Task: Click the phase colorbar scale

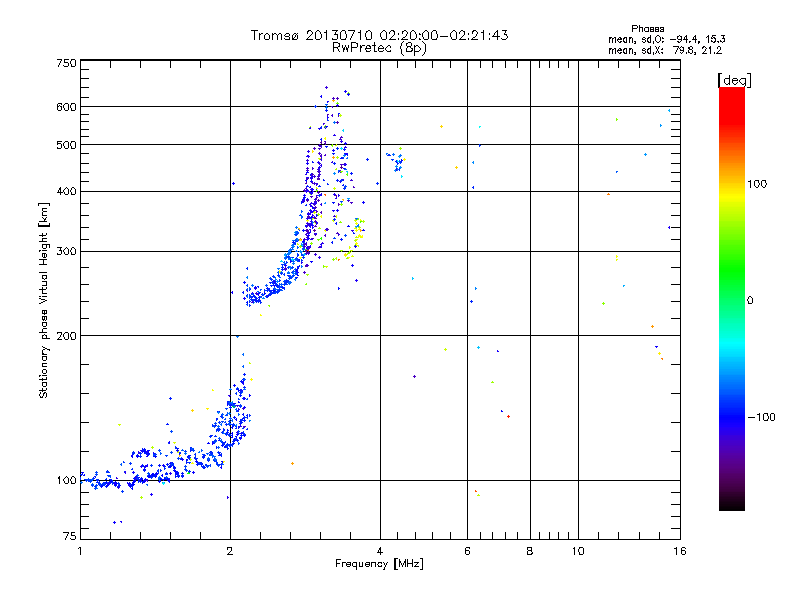Action: (x=732, y=298)
